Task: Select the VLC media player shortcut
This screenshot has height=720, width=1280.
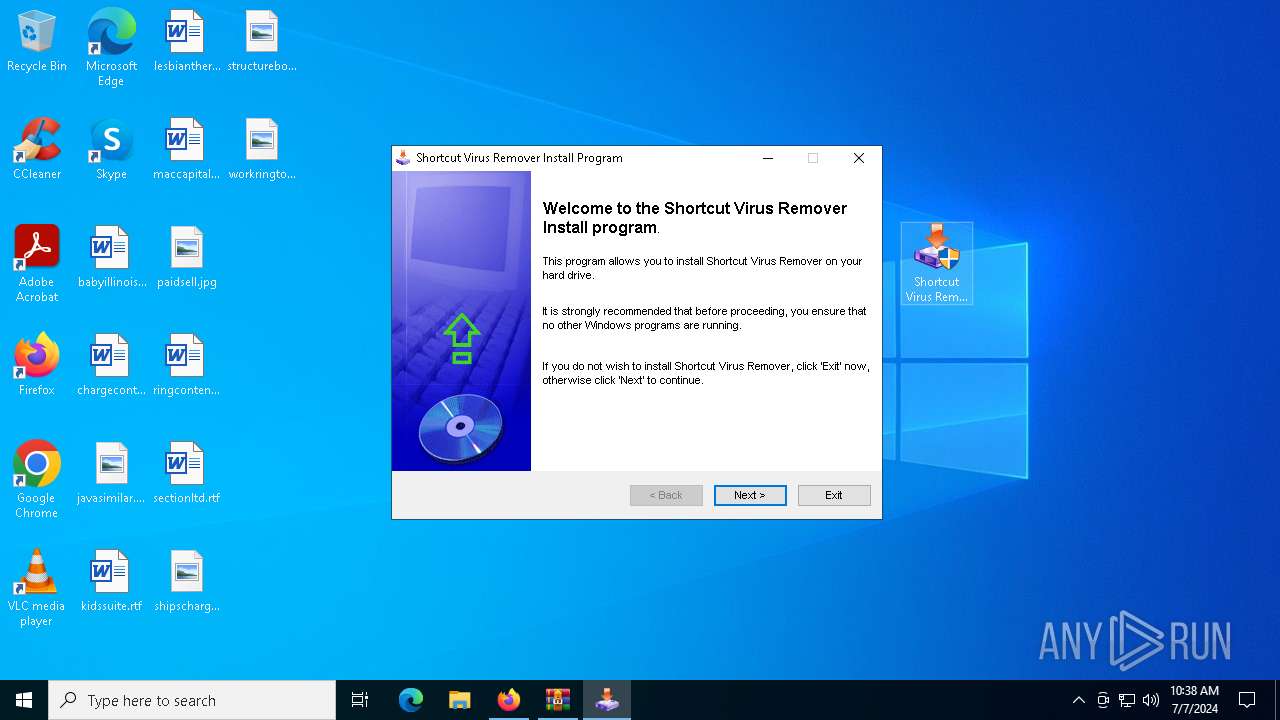Action: coord(37,588)
